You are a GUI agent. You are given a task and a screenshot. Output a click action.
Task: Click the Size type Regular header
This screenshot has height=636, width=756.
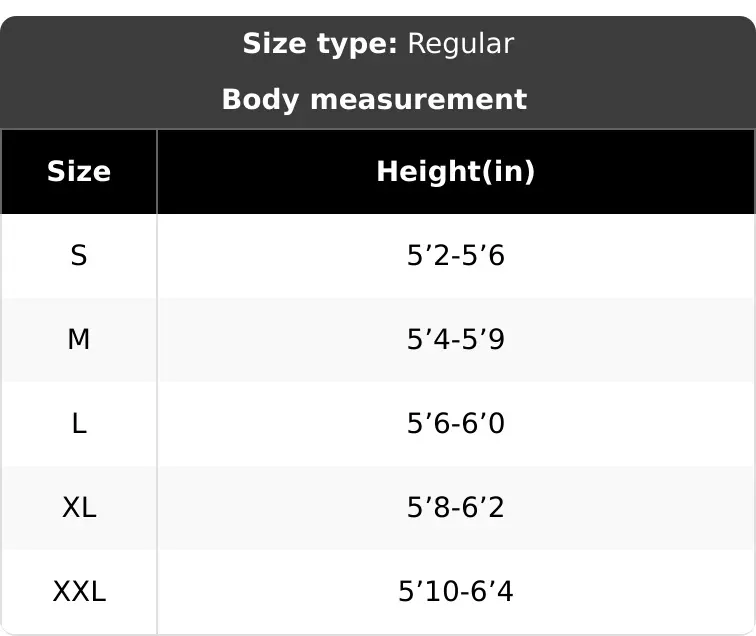click(x=378, y=44)
